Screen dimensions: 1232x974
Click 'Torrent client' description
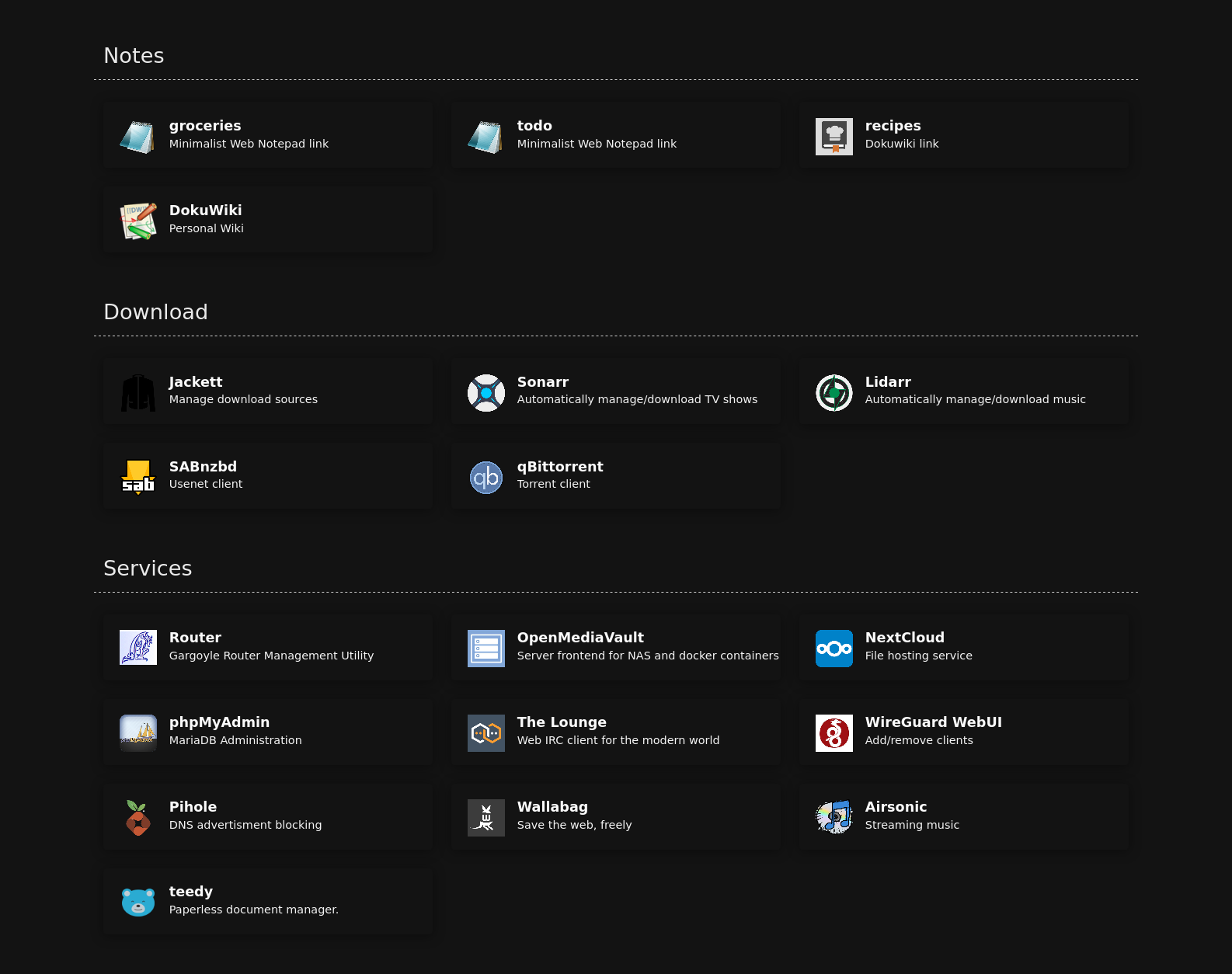coord(553,484)
